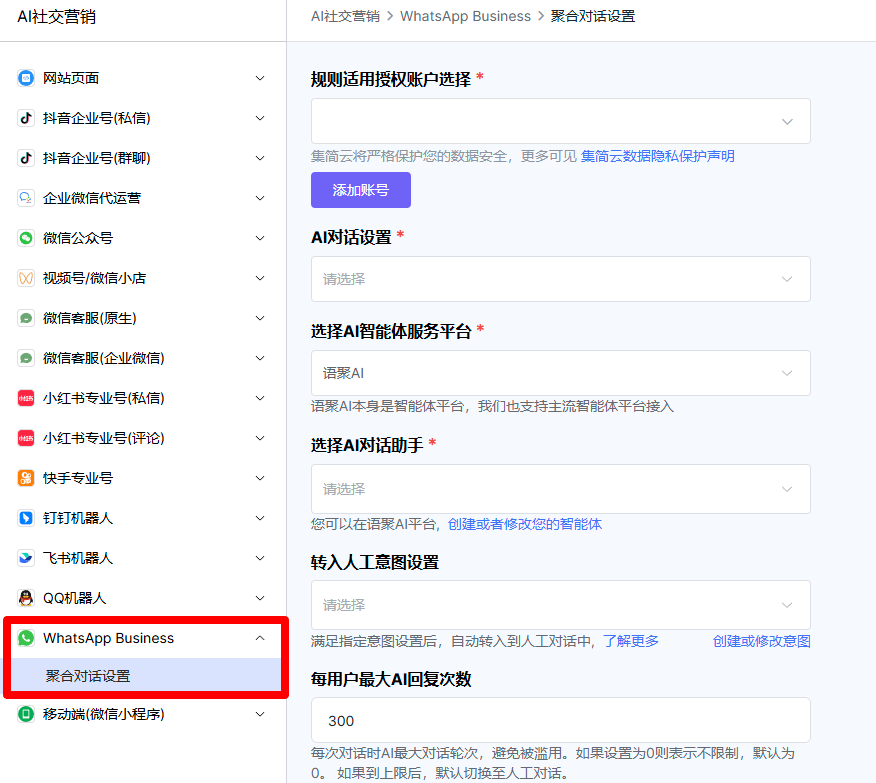Image resolution: width=876 pixels, height=783 pixels.
Task: Open the AI对话设置 dropdown
Action: (x=560, y=279)
